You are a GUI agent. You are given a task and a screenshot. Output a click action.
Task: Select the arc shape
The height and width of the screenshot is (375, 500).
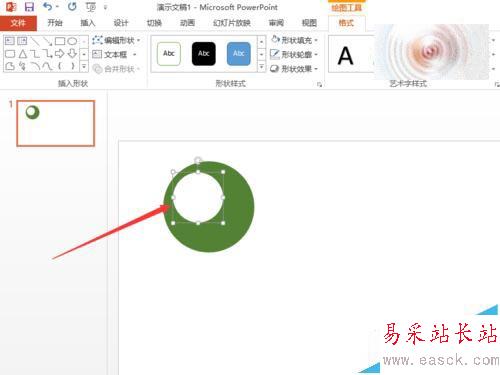[35, 66]
